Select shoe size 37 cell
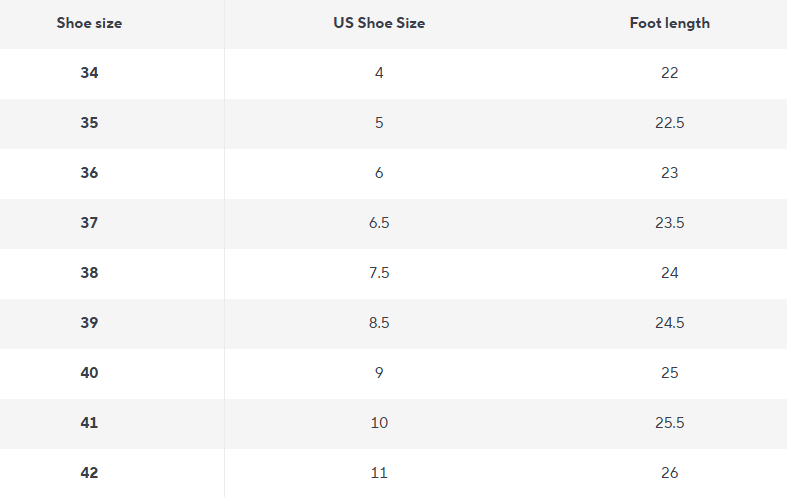Image resolution: width=787 pixels, height=497 pixels. (x=89, y=223)
